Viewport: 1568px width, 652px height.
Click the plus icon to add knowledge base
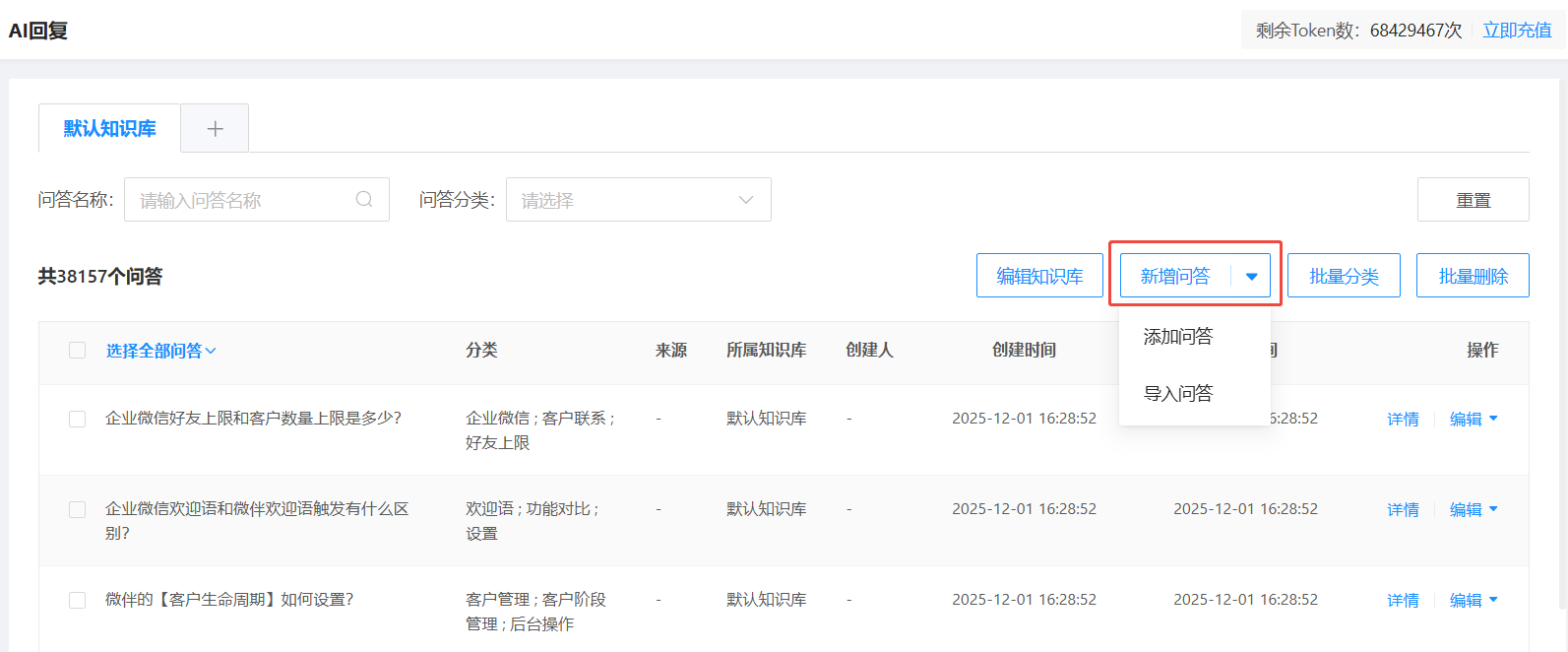pyautogui.click(x=215, y=129)
